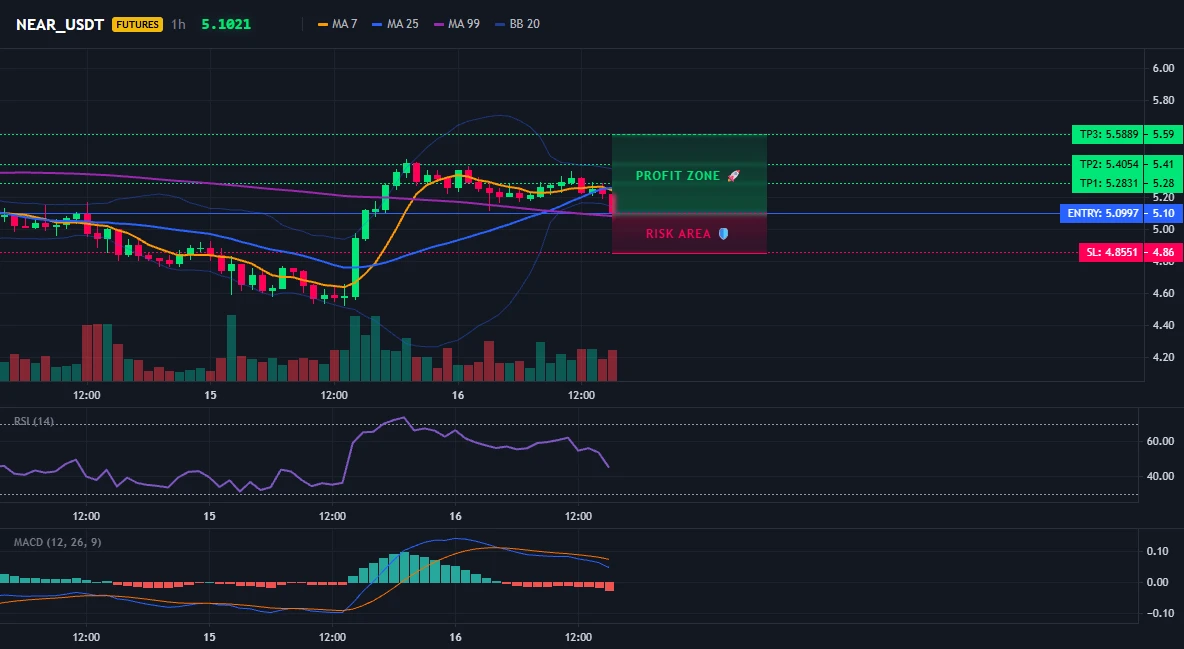Click the TP1: 5.2831 label
The width and height of the screenshot is (1184, 649).
tap(1108, 183)
